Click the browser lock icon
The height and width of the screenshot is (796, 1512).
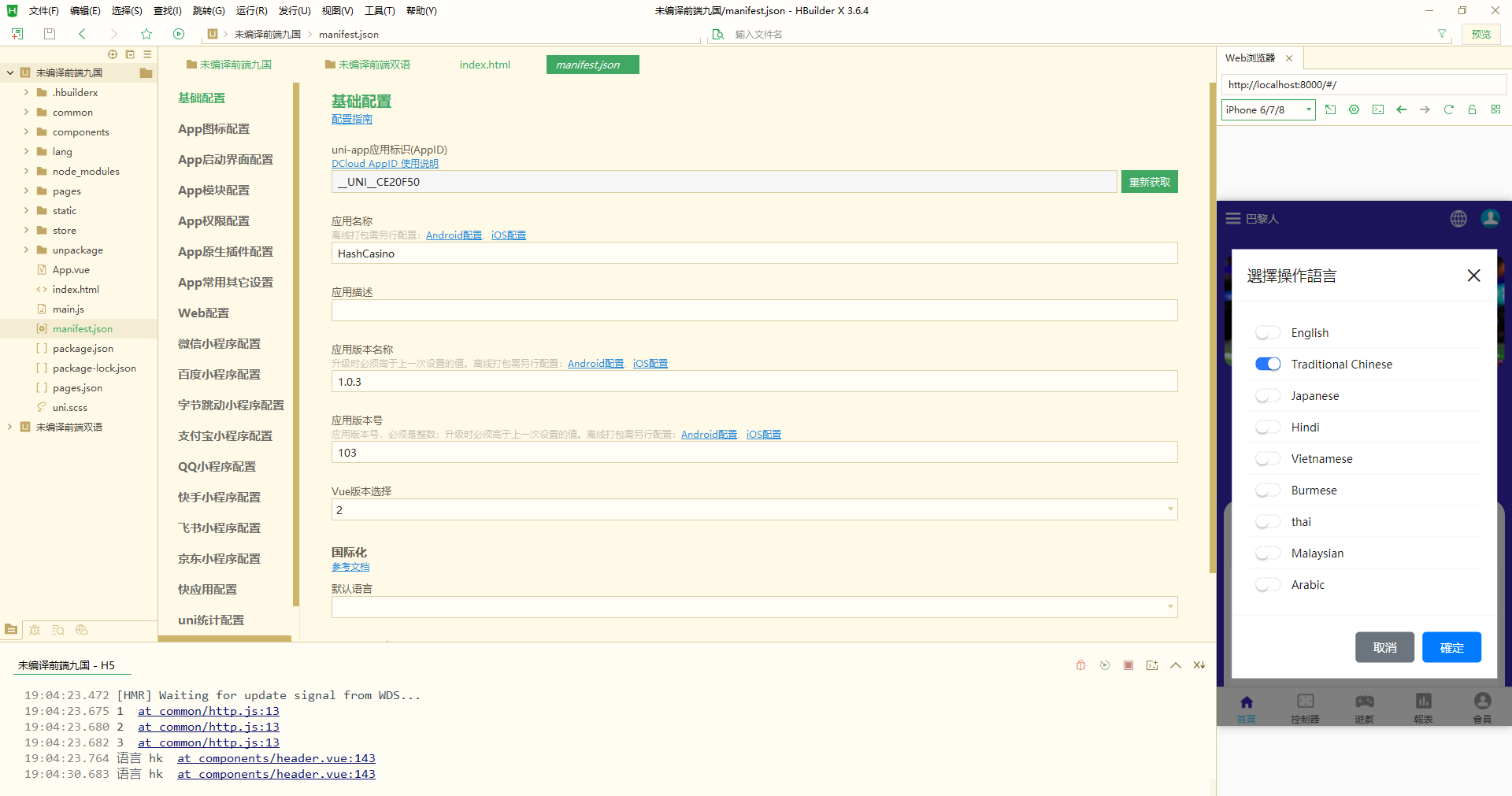click(x=1472, y=109)
